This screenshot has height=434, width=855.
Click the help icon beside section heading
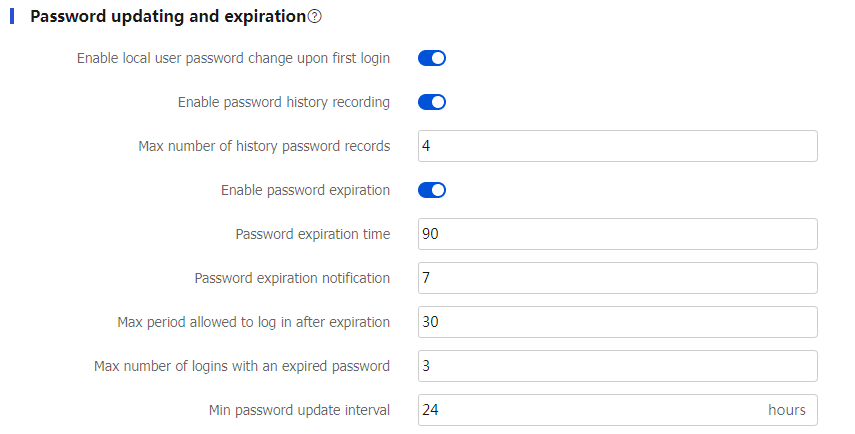[x=315, y=17]
